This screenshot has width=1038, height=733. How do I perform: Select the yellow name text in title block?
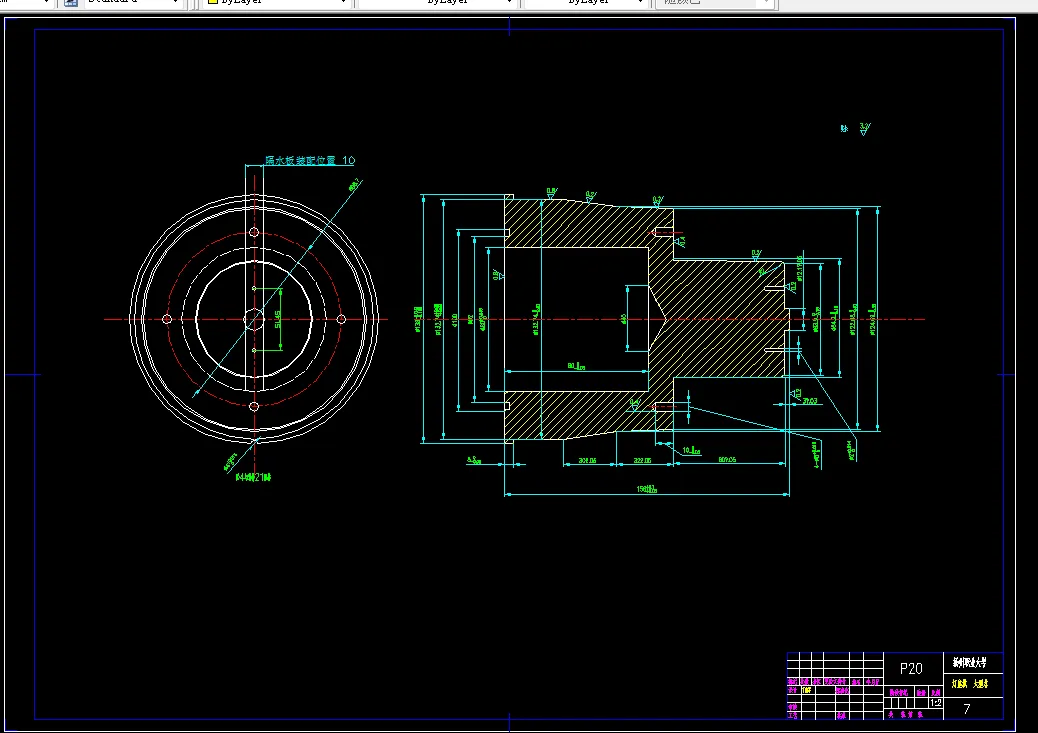970,684
